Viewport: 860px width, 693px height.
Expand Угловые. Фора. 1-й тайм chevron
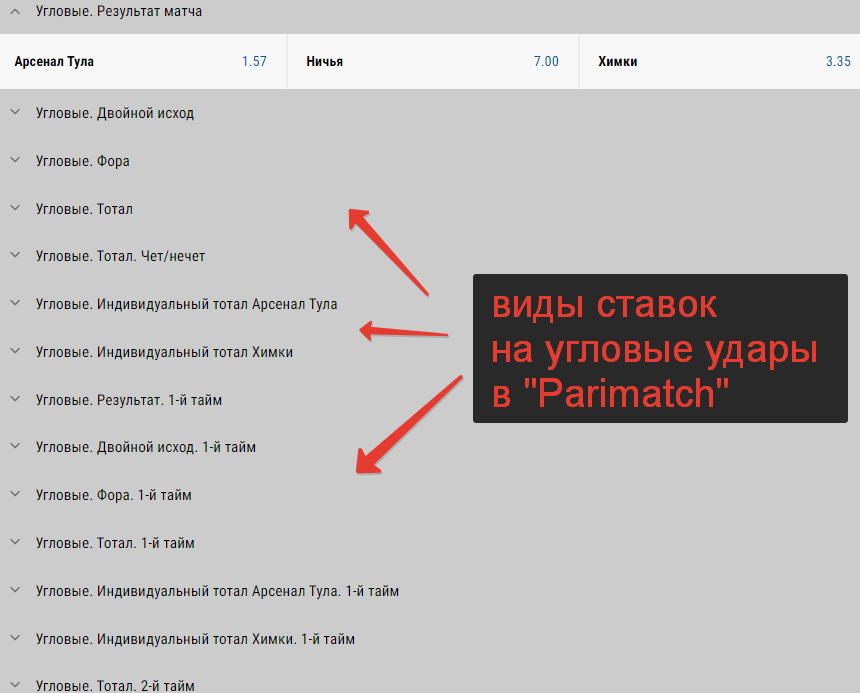pos(15,494)
